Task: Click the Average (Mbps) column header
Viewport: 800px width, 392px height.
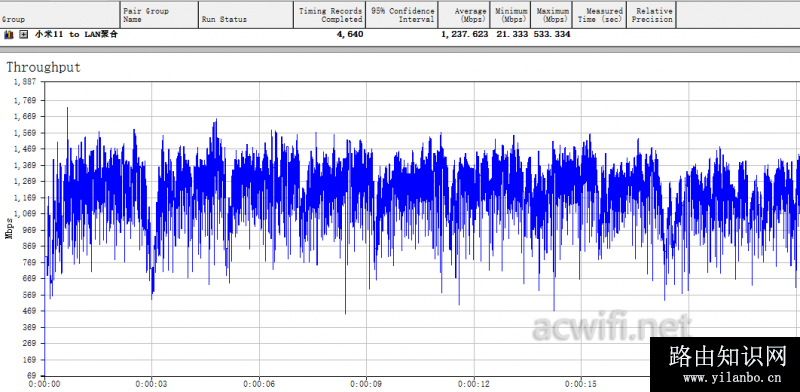Action: coord(464,14)
